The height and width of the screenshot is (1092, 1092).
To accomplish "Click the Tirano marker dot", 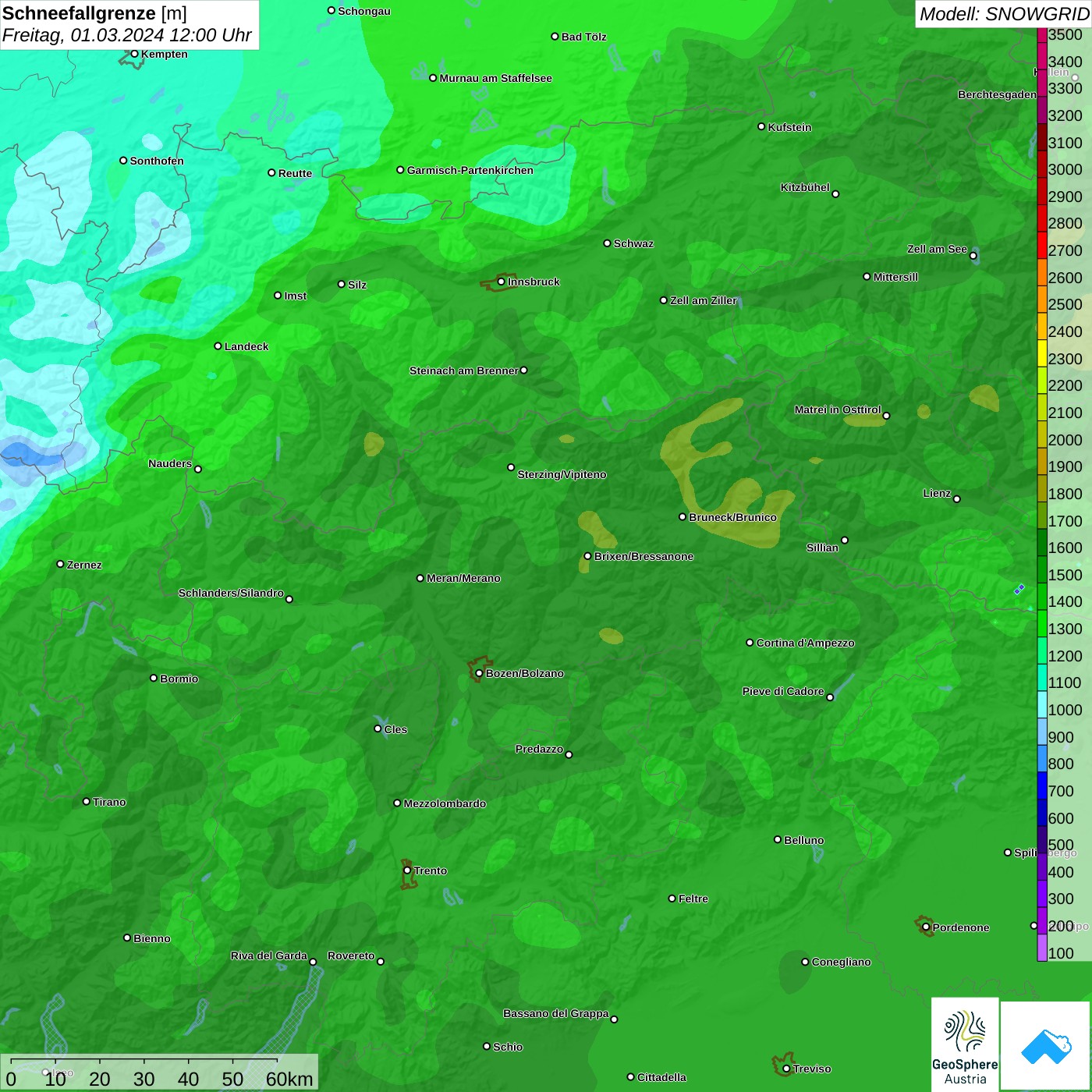I will point(87,801).
